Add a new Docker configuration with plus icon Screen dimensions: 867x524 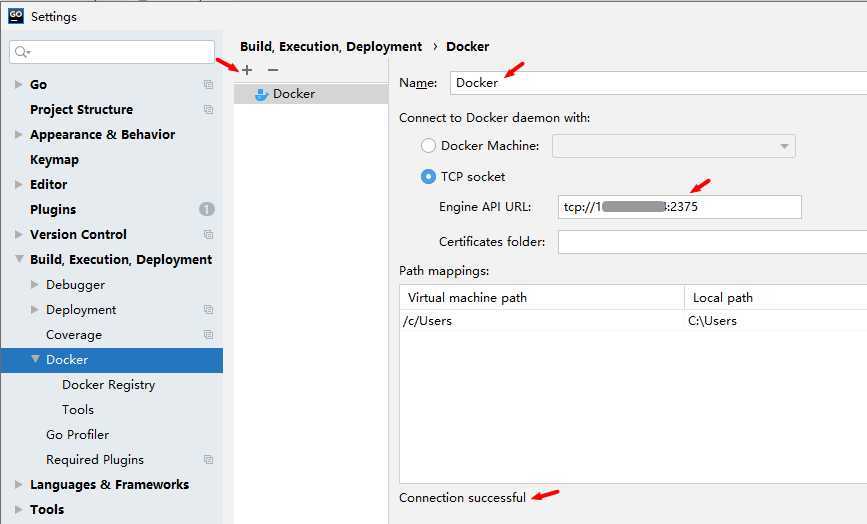[247, 70]
